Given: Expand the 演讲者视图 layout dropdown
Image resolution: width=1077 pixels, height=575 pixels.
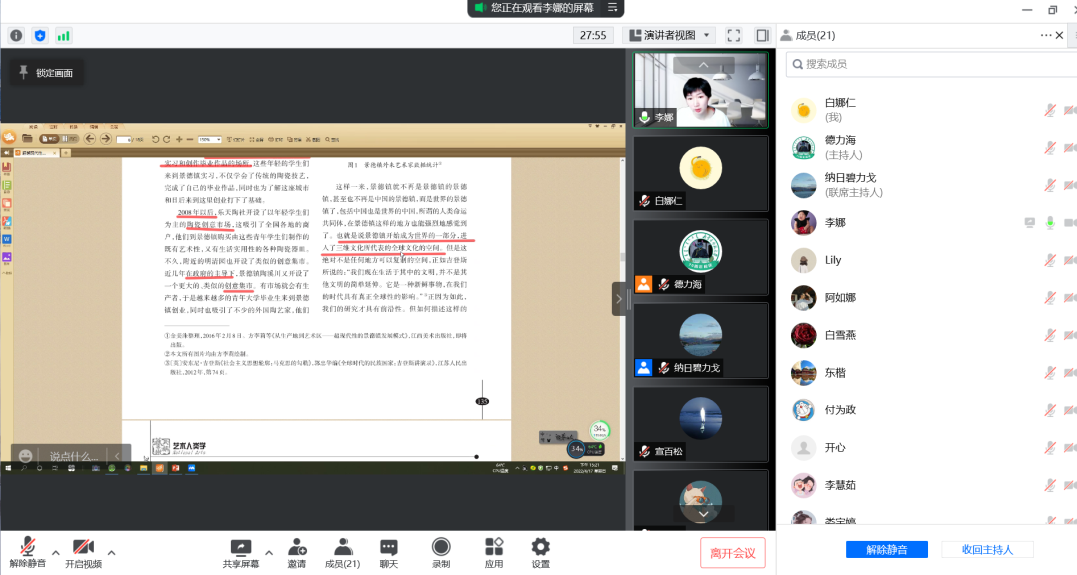Looking at the screenshot, I should (x=667, y=35).
